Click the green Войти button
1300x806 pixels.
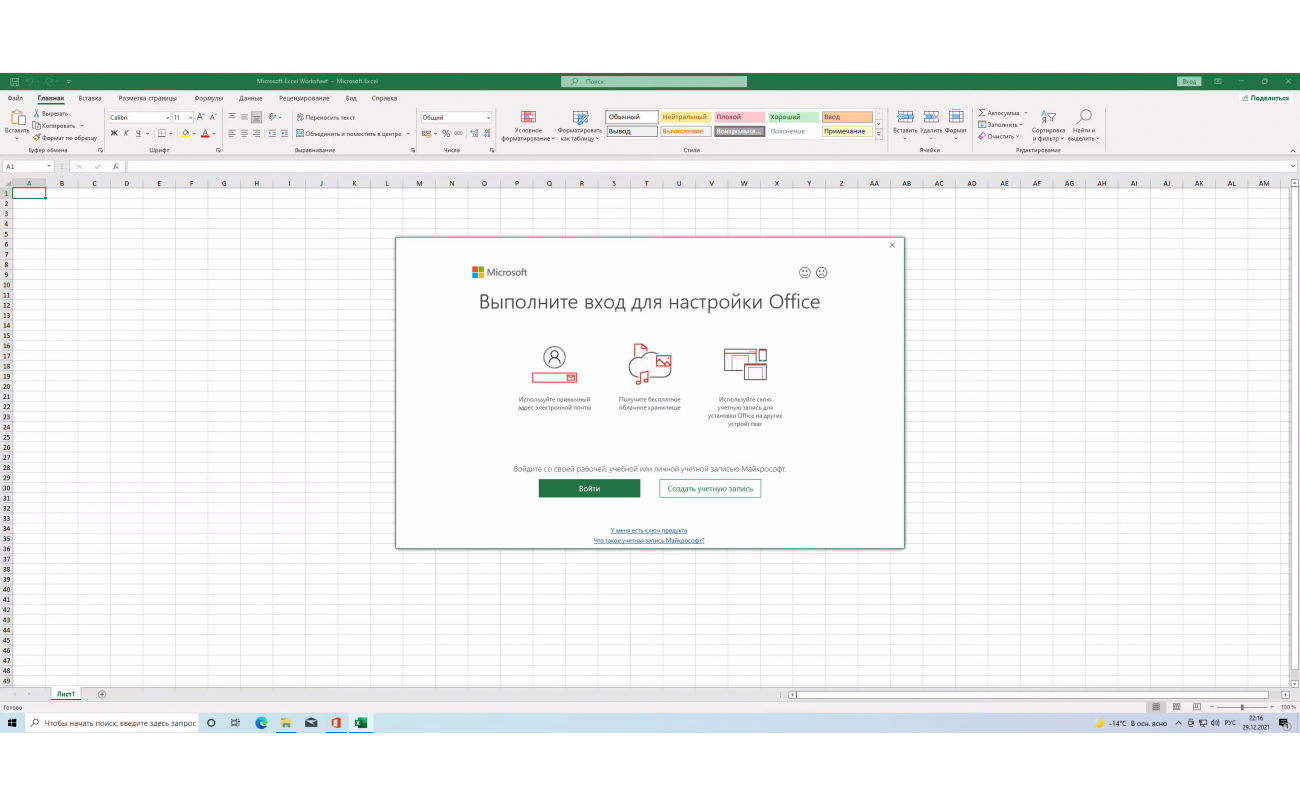[x=589, y=488]
